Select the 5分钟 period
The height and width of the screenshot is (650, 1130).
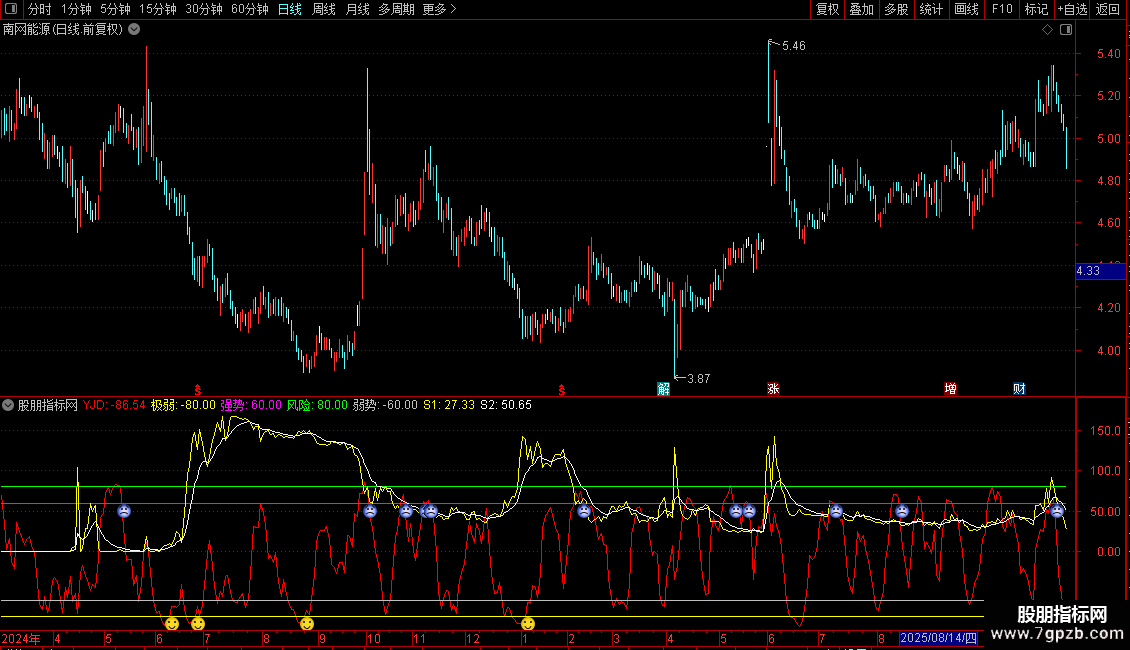[115, 9]
